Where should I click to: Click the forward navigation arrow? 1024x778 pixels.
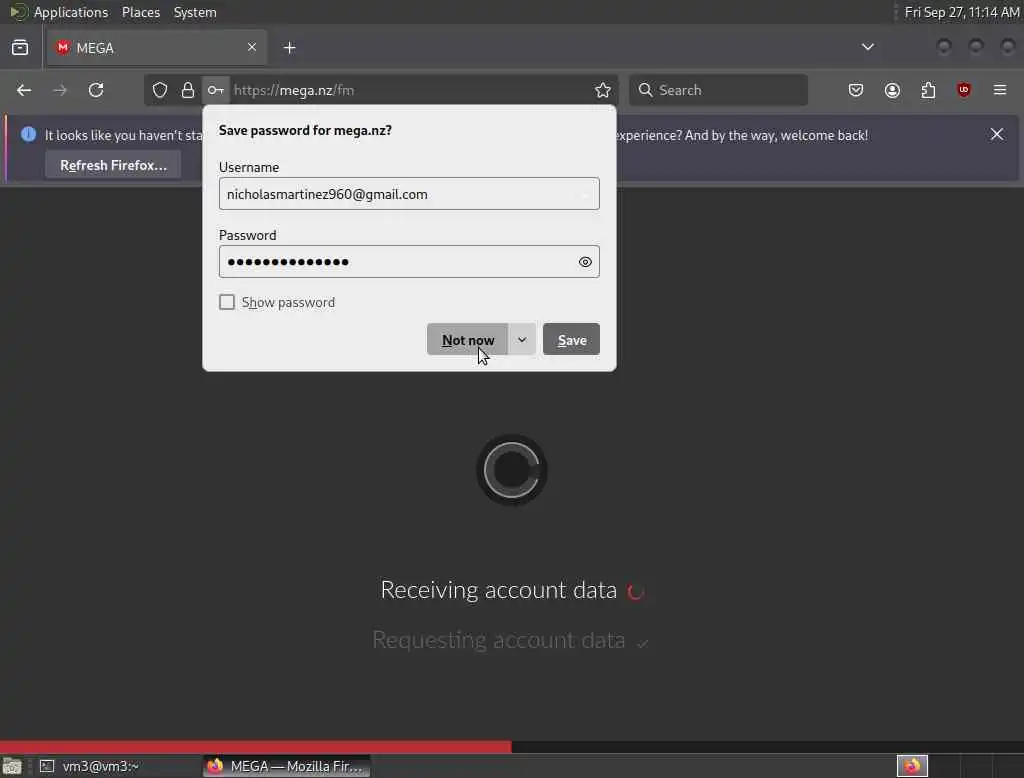(x=60, y=90)
